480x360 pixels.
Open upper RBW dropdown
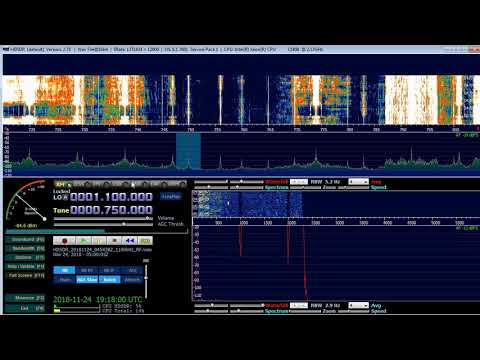[x=299, y=182]
